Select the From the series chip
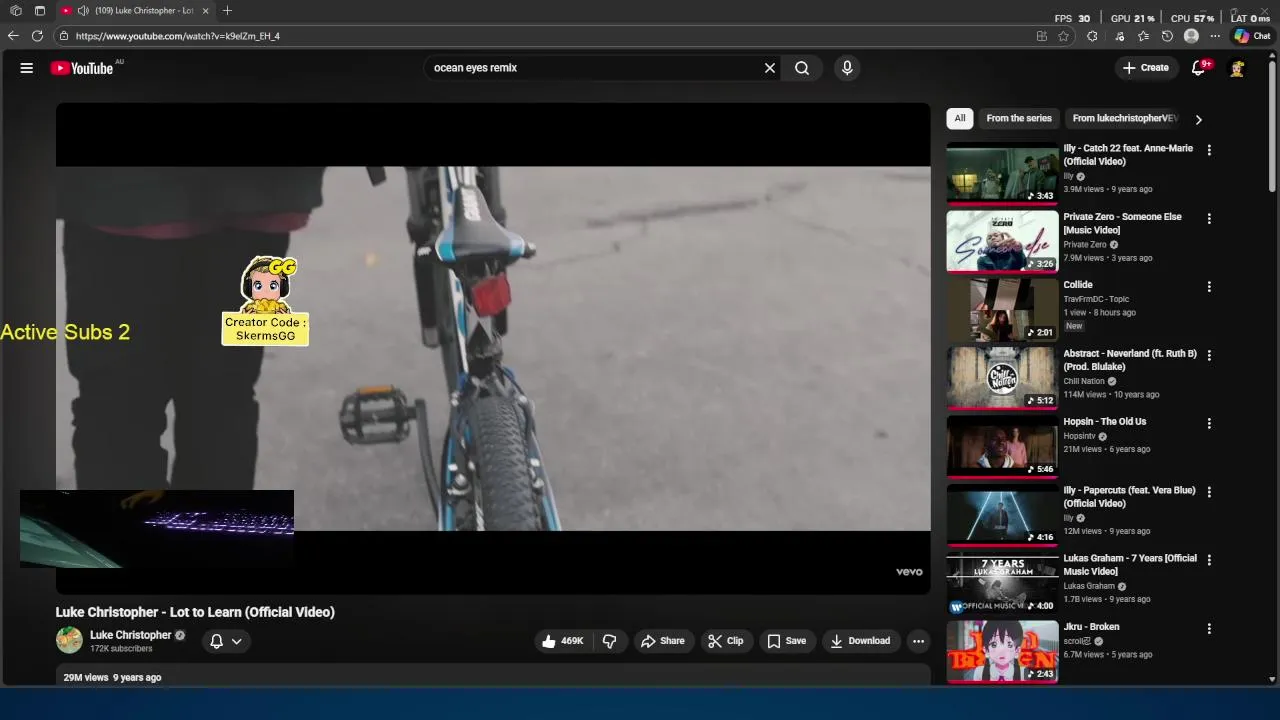The height and width of the screenshot is (720, 1280). point(1019,118)
